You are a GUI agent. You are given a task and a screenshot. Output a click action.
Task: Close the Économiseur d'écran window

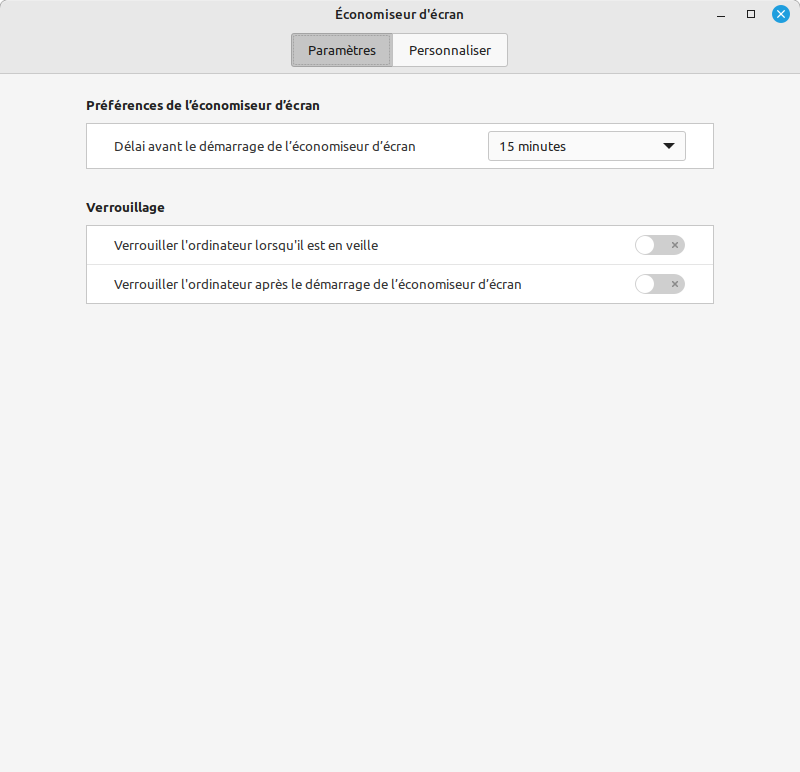coord(781,14)
